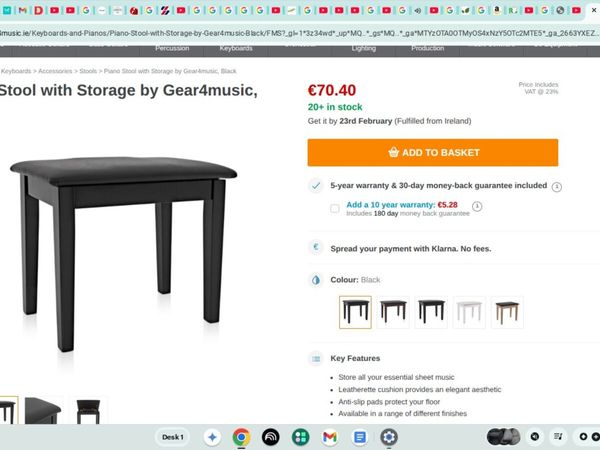Open the Settings gear app in shelf
Screen dimensions: 600x450
[389, 437]
